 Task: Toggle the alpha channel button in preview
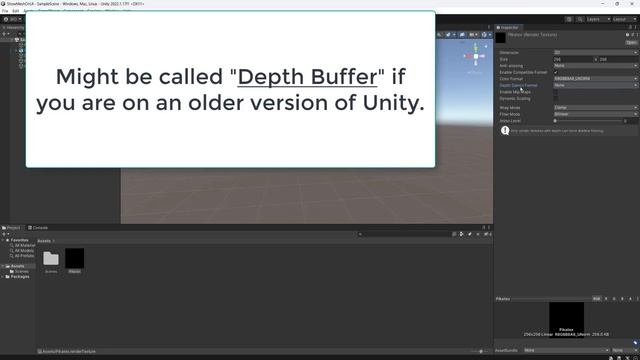630,299
